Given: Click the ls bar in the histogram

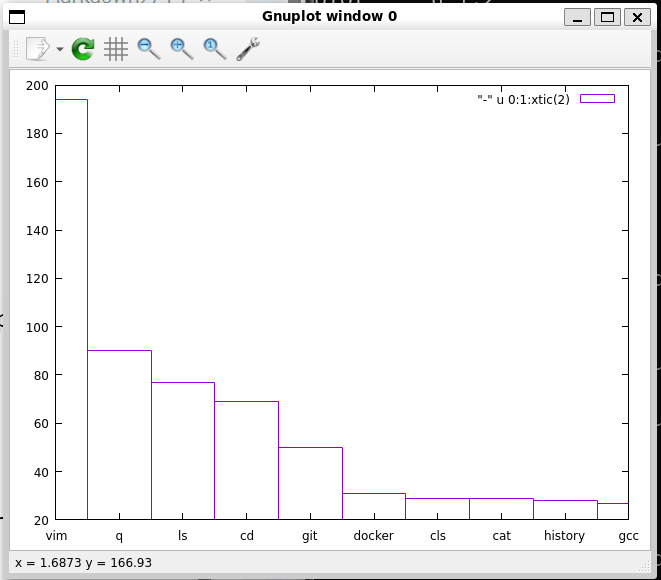Looking at the screenshot, I should click(x=183, y=451).
